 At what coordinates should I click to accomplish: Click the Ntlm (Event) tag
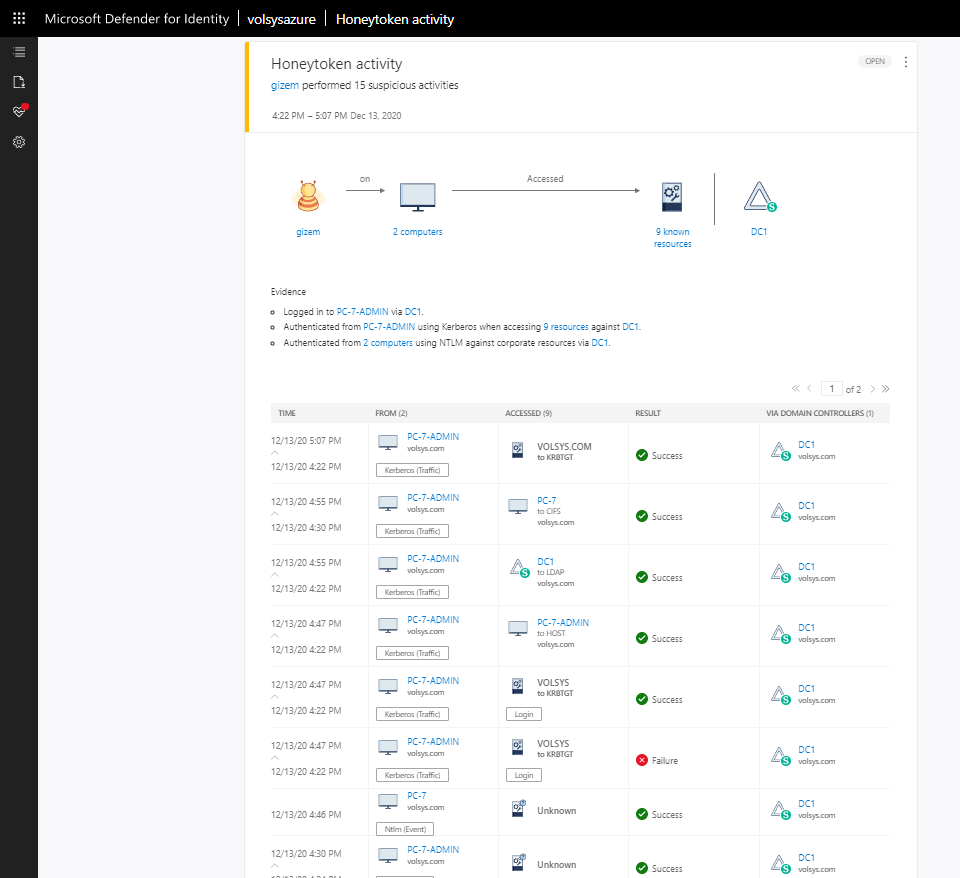(405, 829)
